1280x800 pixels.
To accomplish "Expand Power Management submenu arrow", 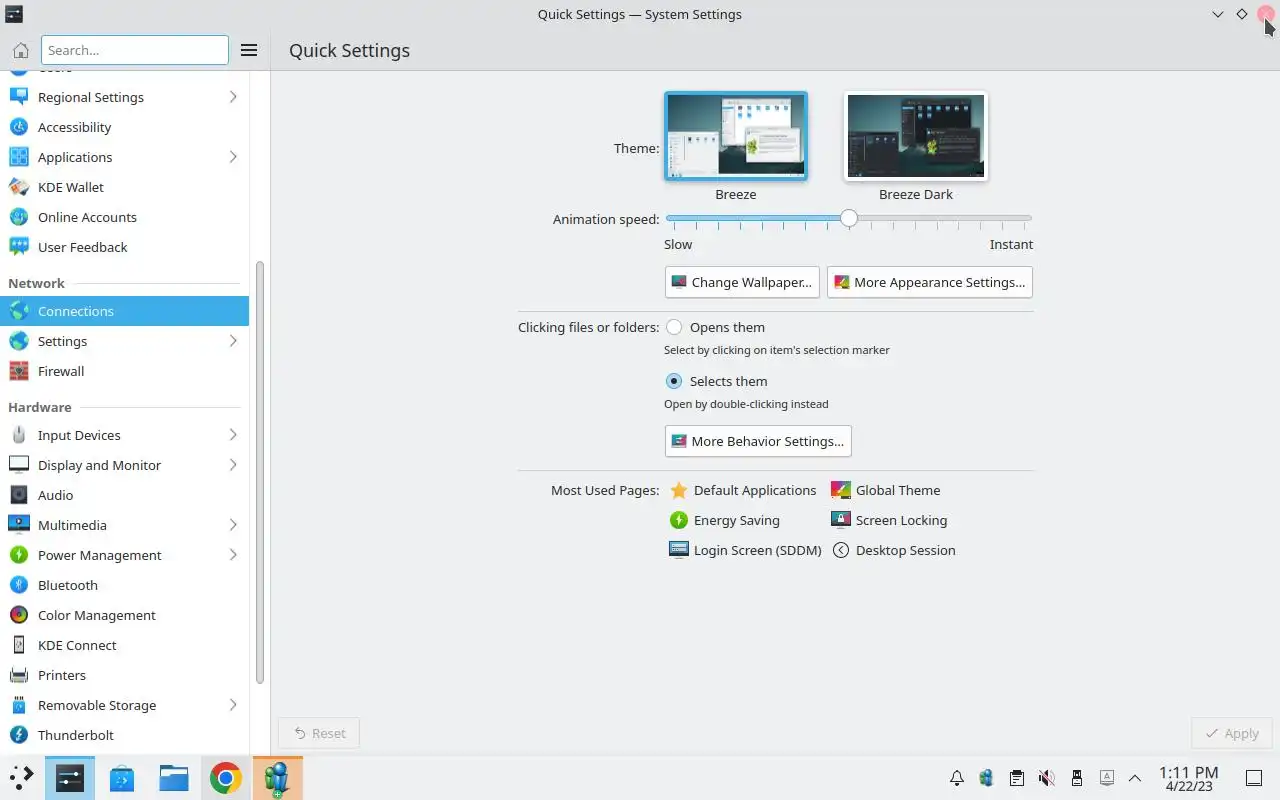I will (233, 555).
